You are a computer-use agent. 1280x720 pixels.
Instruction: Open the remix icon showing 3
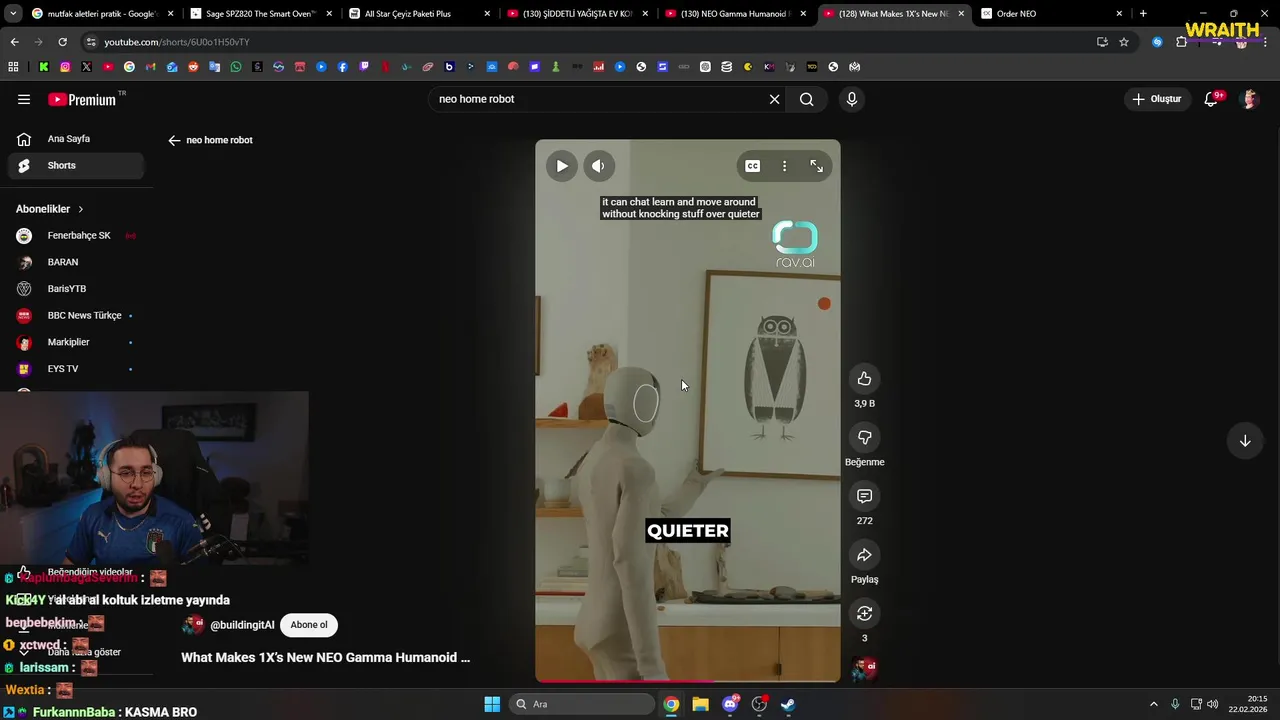click(865, 614)
